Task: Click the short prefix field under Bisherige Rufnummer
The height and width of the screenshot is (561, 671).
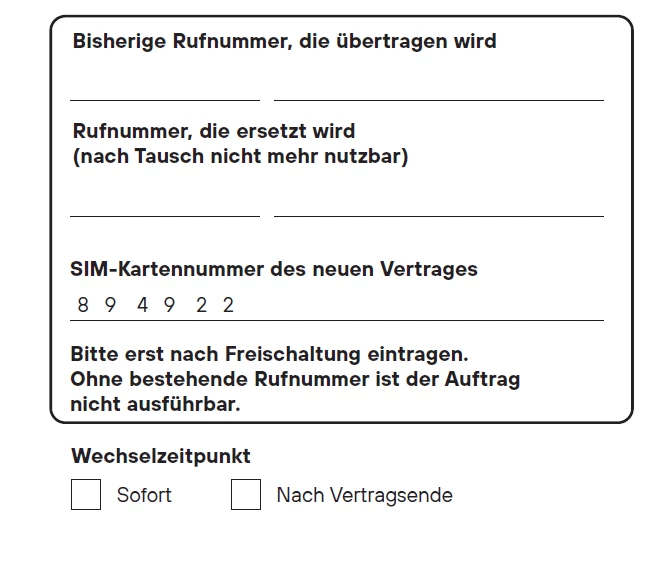Action: [165, 86]
